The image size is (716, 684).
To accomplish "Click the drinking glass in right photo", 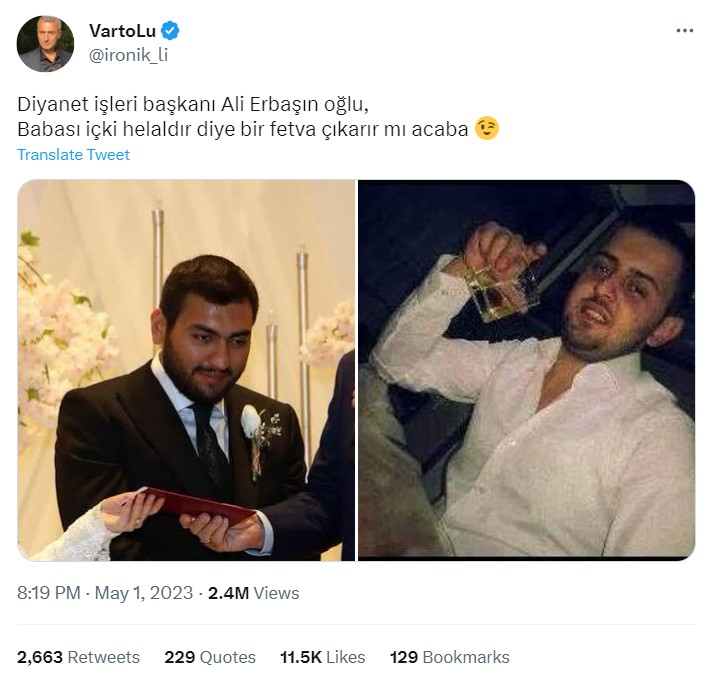I will click(500, 288).
